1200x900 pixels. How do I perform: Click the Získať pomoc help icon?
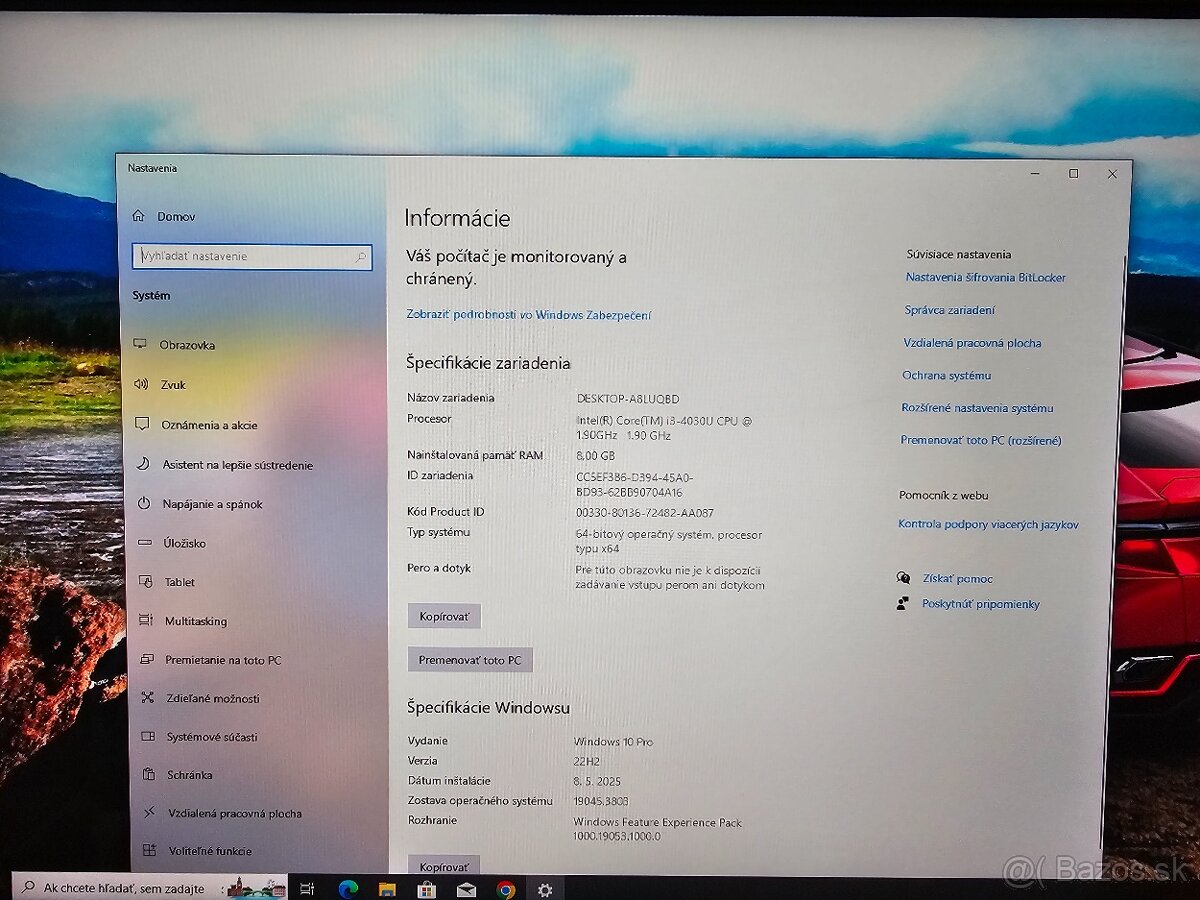[903, 578]
